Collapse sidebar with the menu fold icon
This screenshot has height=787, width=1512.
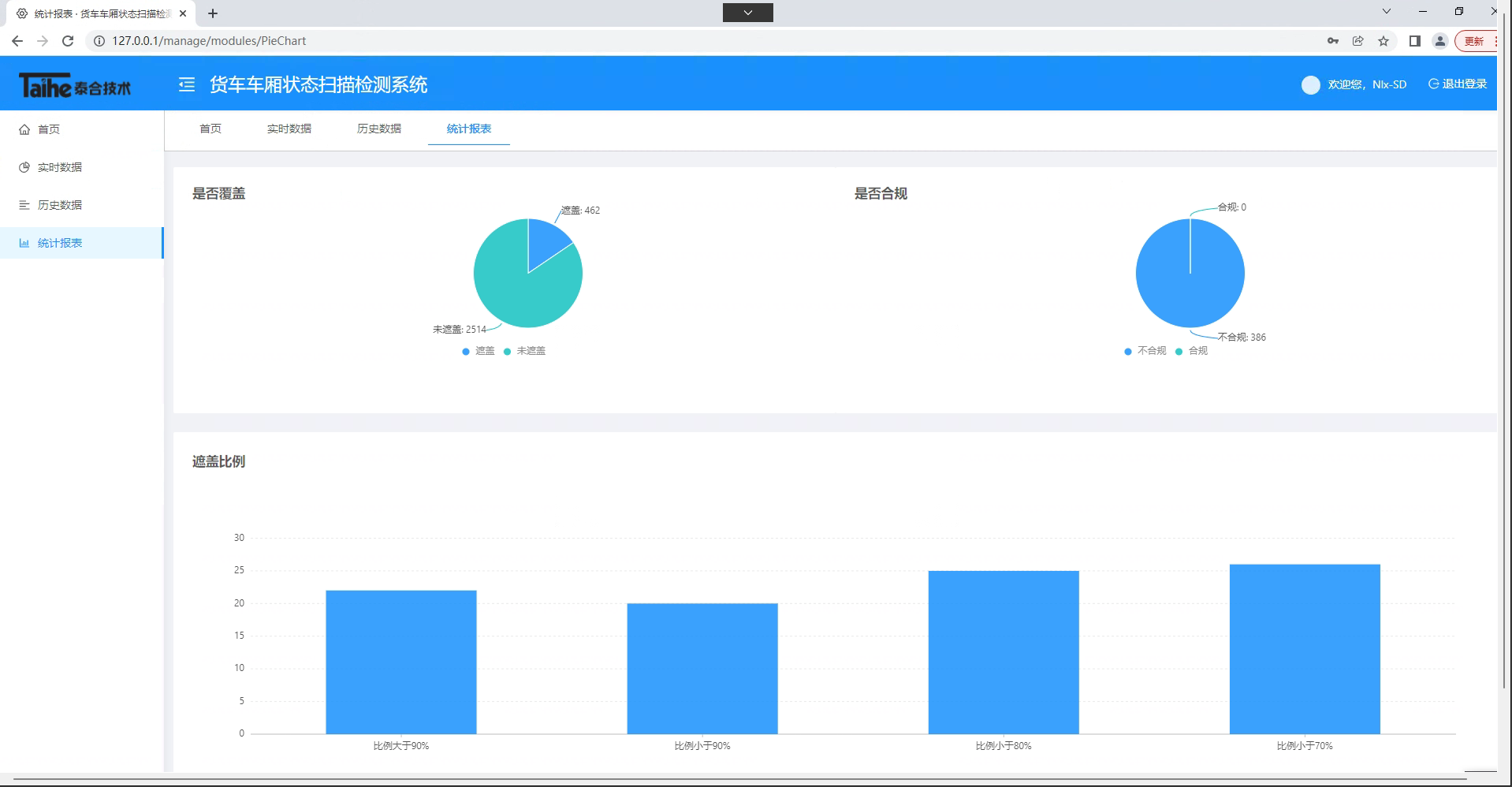[187, 84]
